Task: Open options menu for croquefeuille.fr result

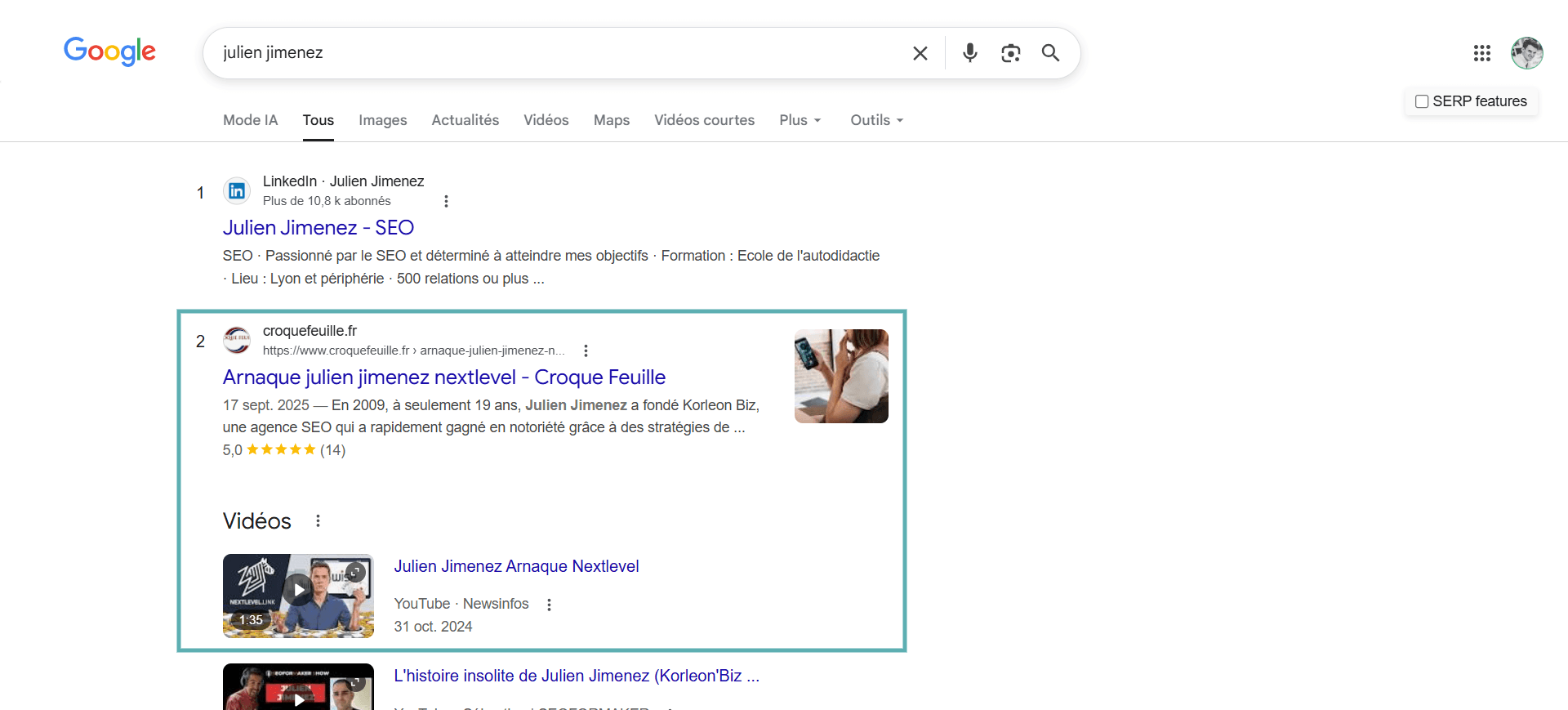Action: click(586, 351)
